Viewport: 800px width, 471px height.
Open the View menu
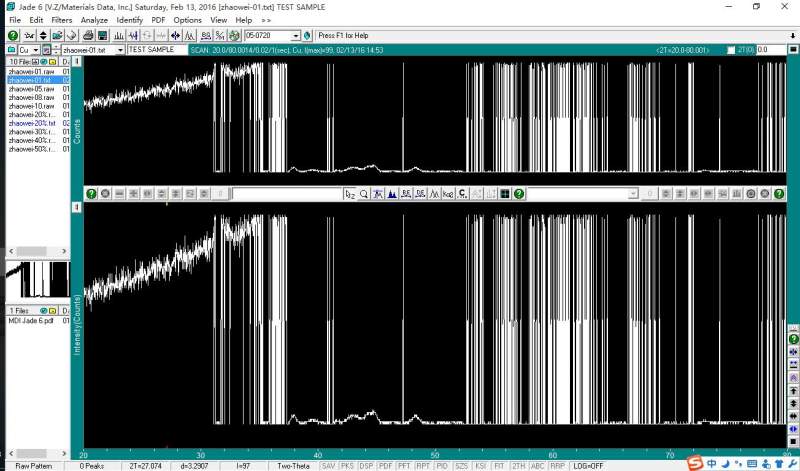coord(218,20)
